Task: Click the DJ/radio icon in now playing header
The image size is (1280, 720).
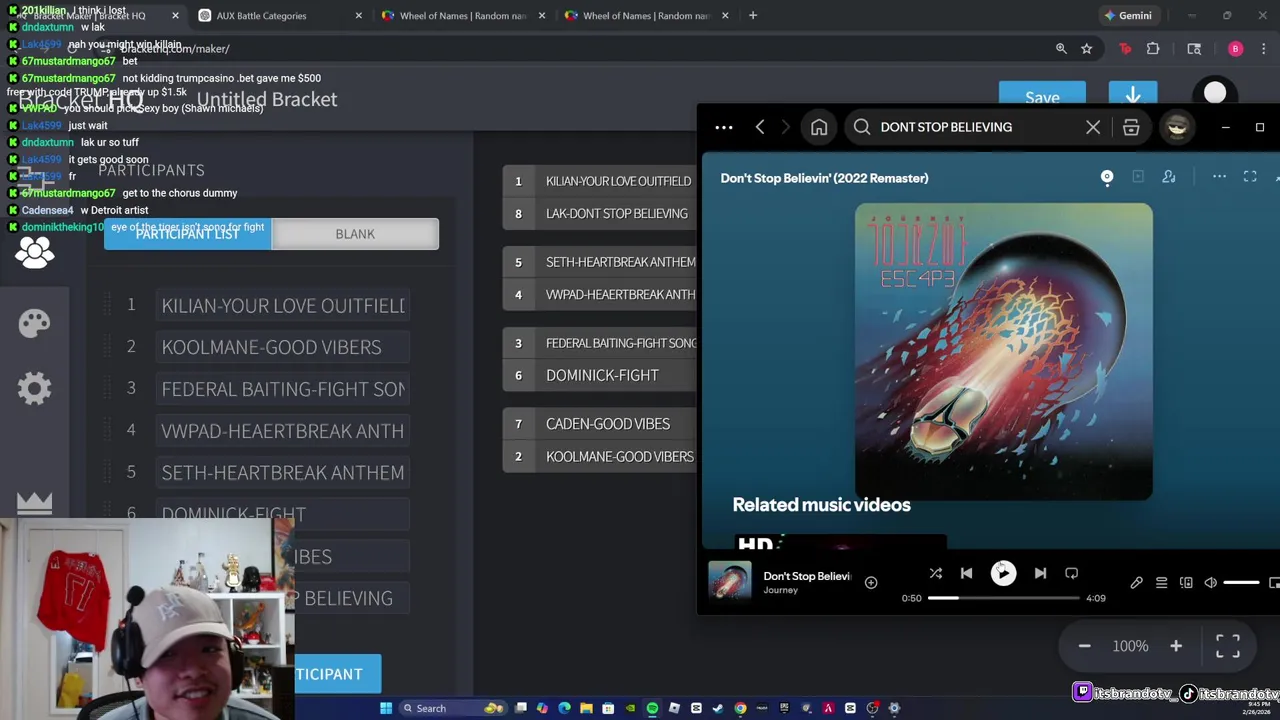Action: click(x=1107, y=177)
